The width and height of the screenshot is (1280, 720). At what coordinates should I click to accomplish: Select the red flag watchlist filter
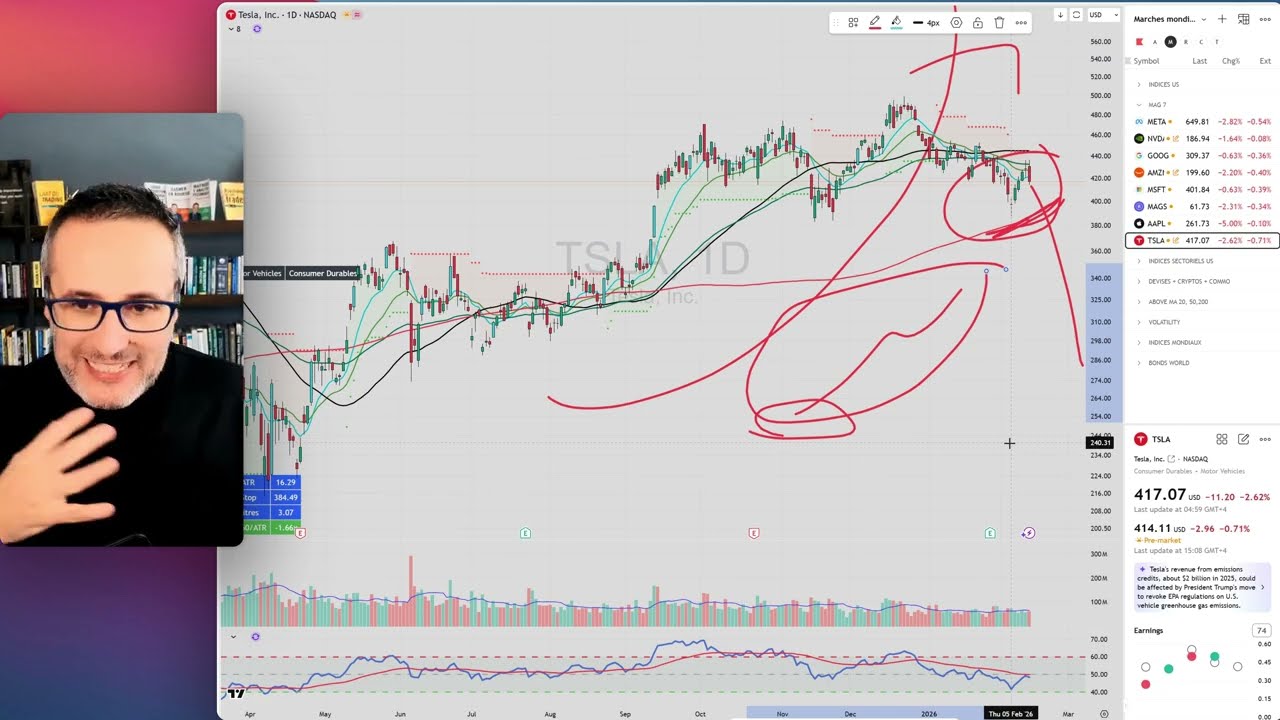[1139, 42]
